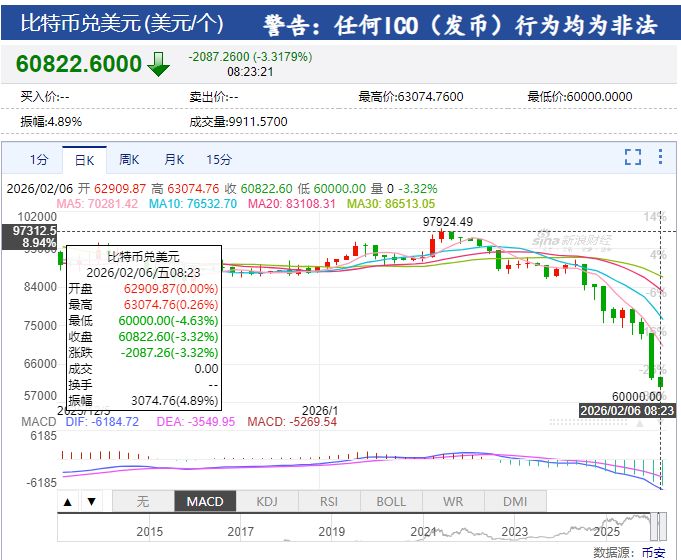681x560 pixels.
Task: Show the BOLL indicator
Action: [390, 501]
